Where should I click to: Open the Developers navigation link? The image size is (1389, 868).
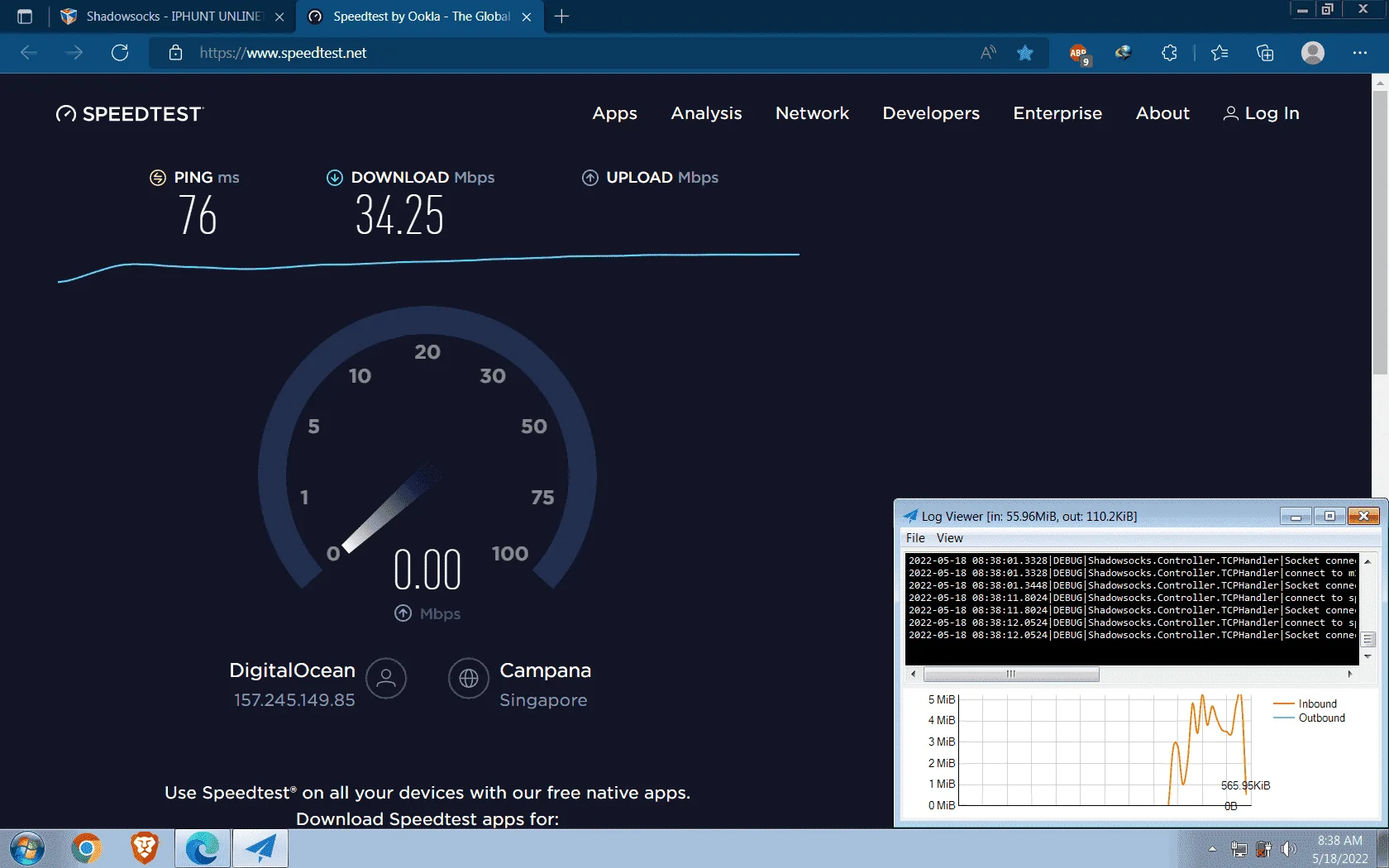931,113
